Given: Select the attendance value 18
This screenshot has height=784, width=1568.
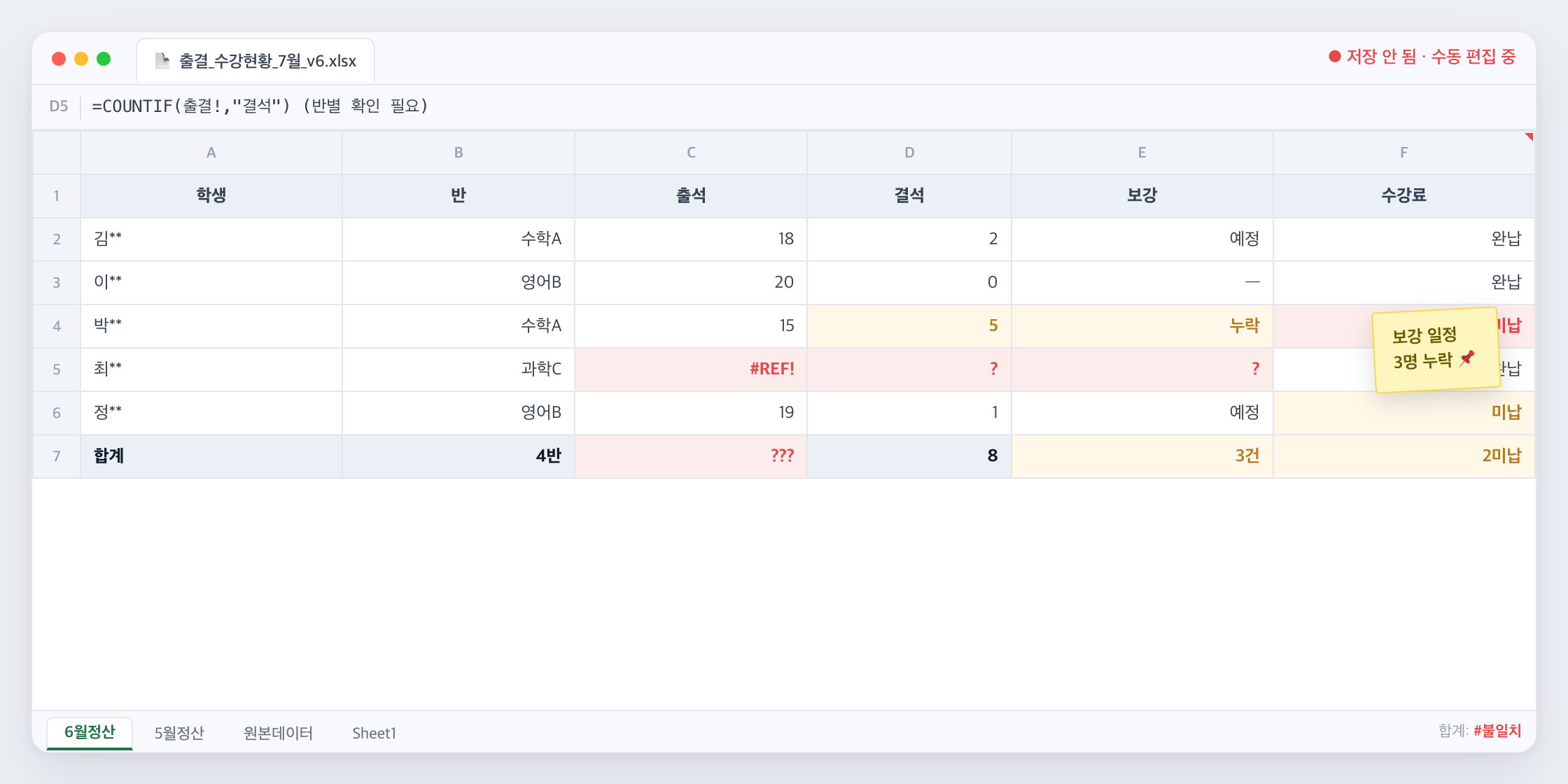Looking at the screenshot, I should pos(691,239).
